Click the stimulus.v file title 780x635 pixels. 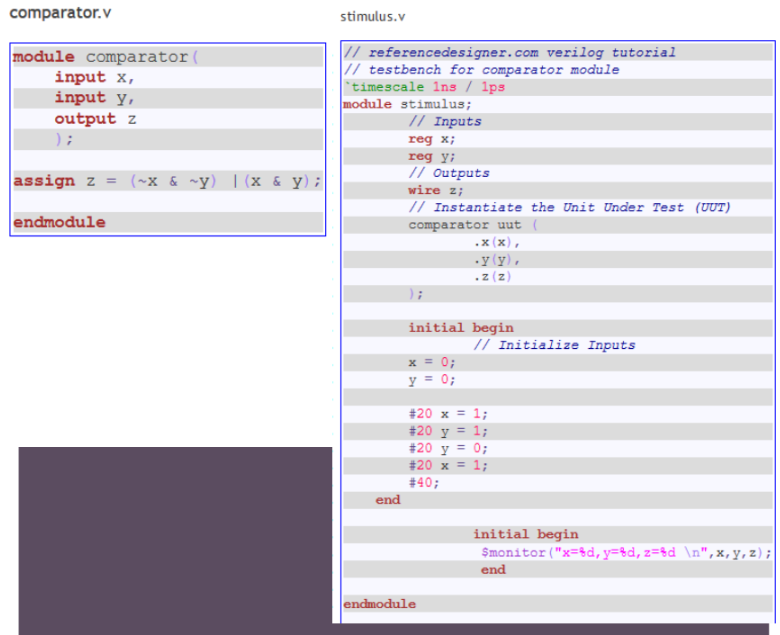373,17
